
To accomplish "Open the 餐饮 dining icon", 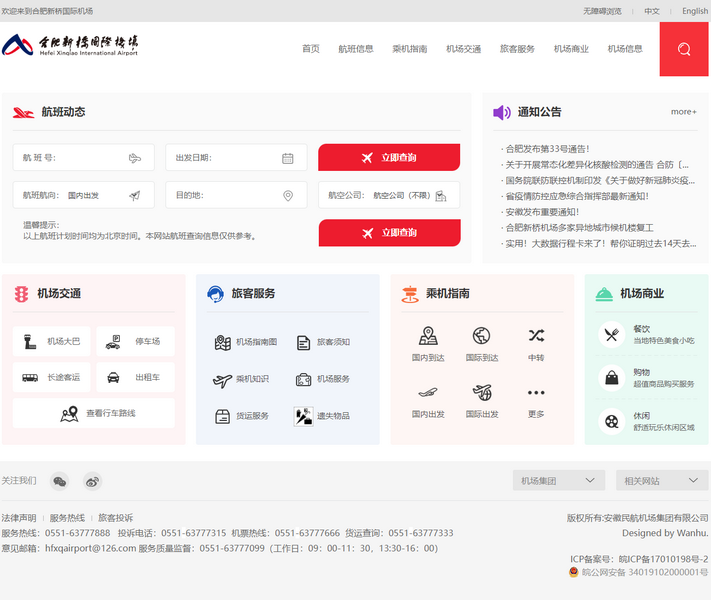I will pos(611,334).
